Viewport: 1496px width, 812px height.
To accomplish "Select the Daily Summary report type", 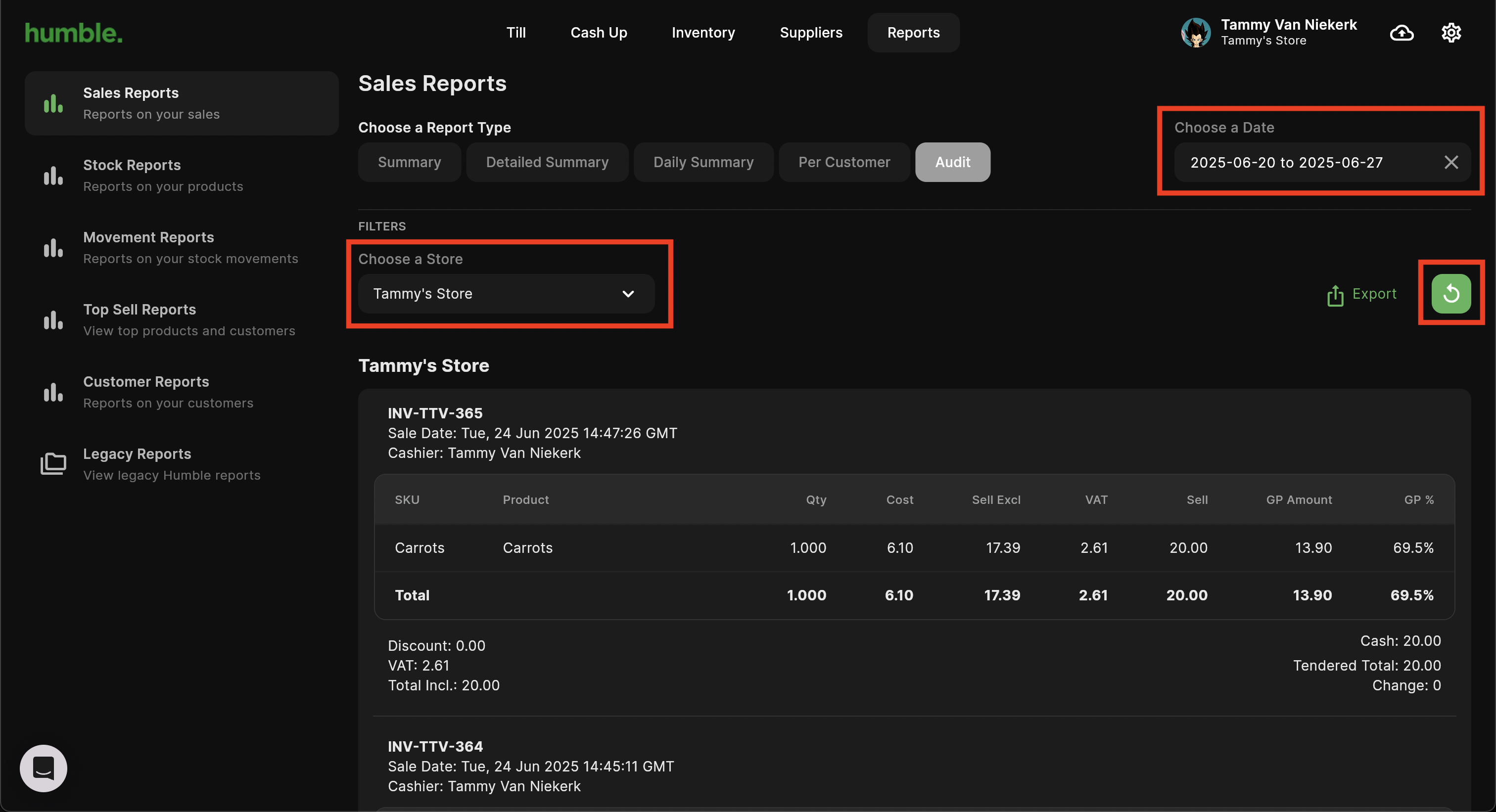I will pos(703,162).
